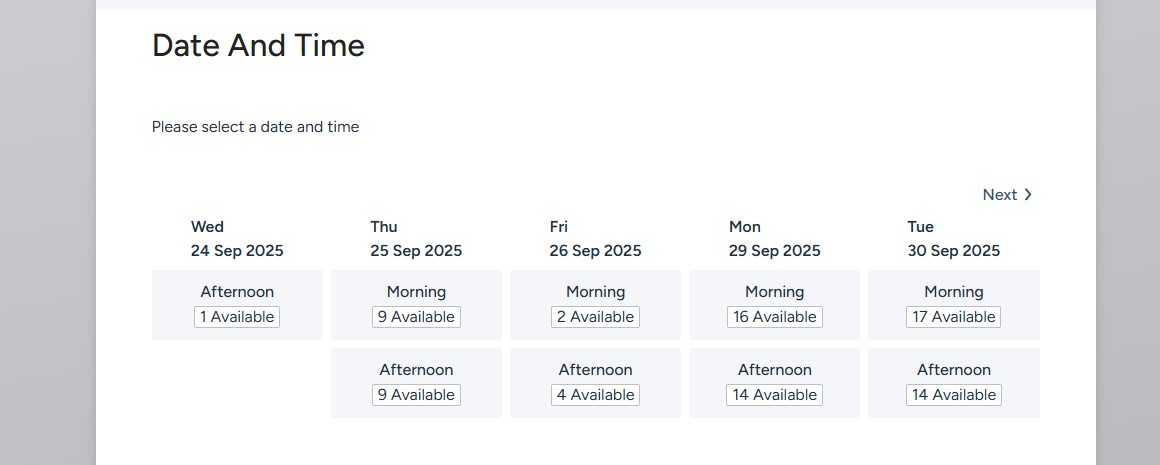Viewport: 1160px width, 465px height.
Task: Select Friday 26 Sep Morning slot
Action: [x=596, y=305]
